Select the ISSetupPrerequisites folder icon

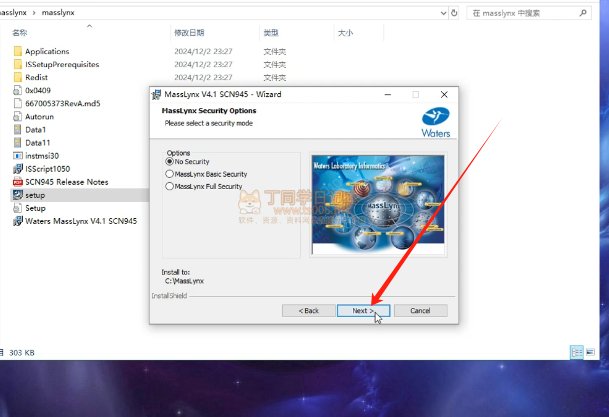tap(17, 64)
